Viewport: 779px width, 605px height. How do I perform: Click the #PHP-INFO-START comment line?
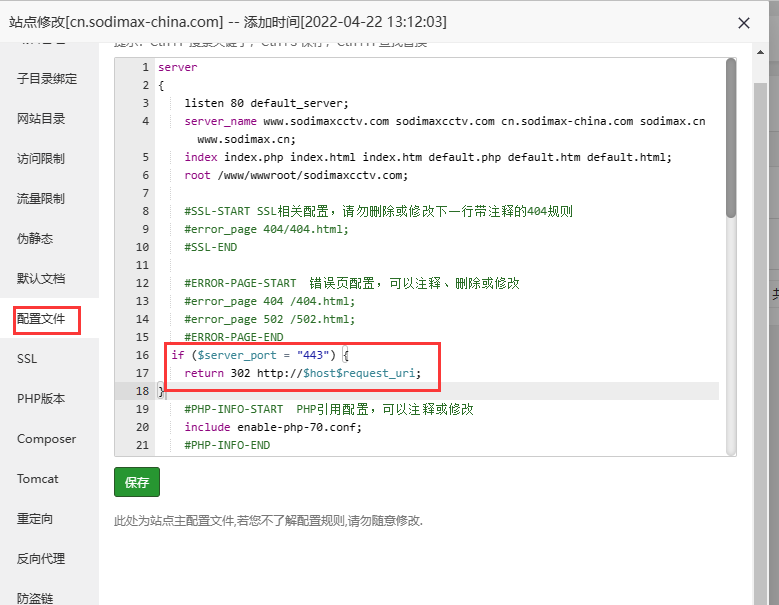pyautogui.click(x=329, y=409)
